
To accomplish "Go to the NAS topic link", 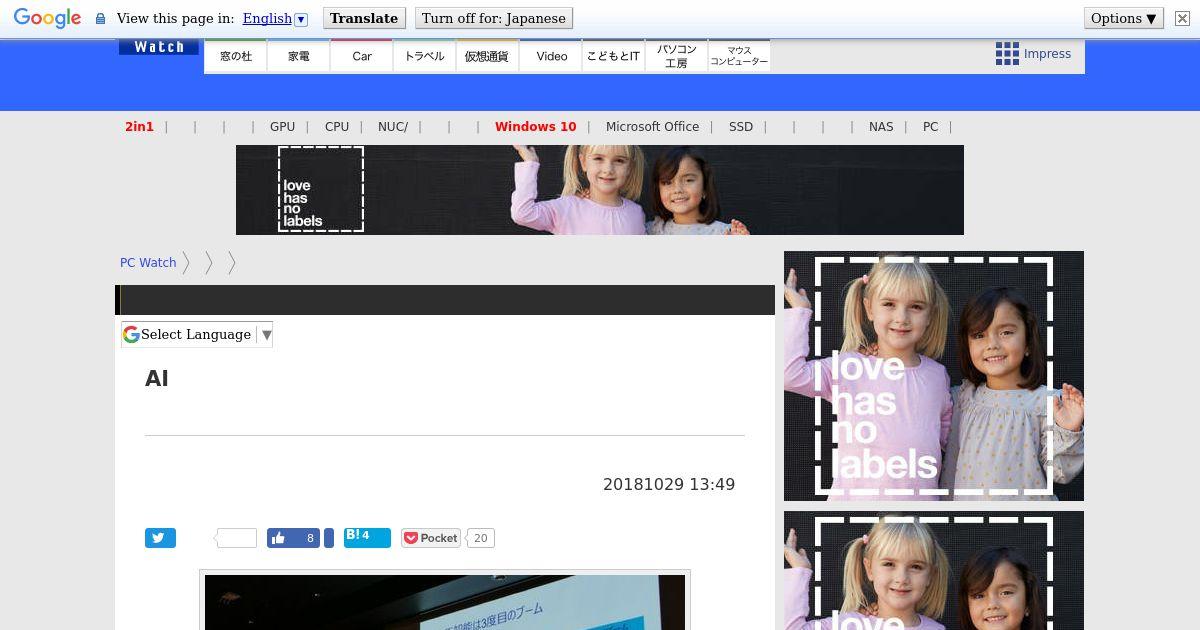I will coord(881,127).
